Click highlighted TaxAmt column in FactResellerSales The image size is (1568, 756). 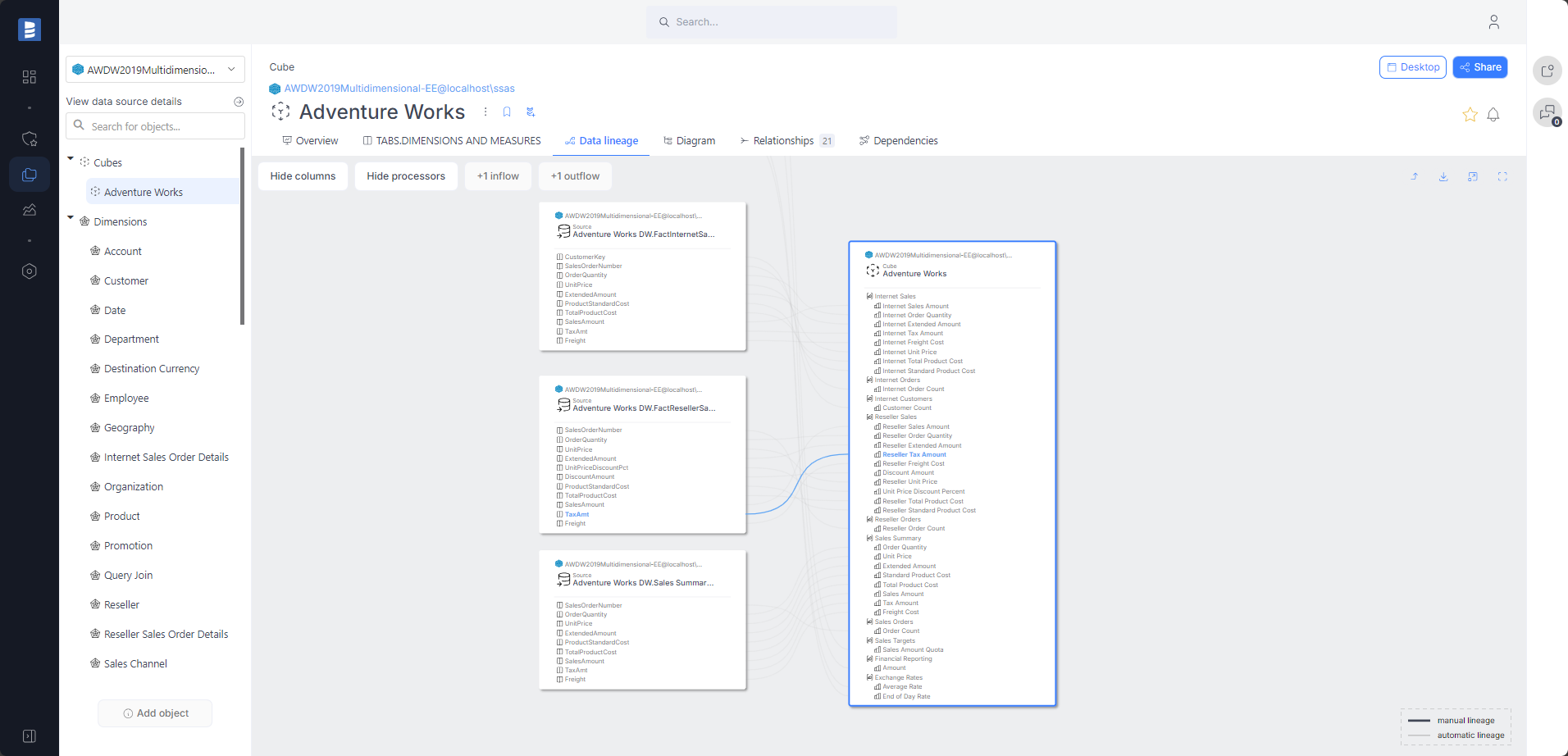577,515
